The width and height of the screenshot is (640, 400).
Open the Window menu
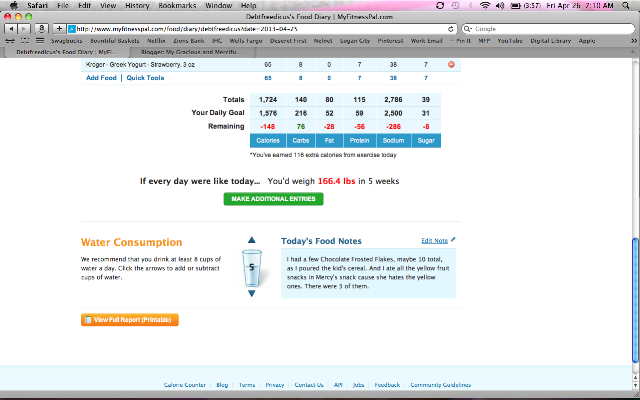coord(218,6)
